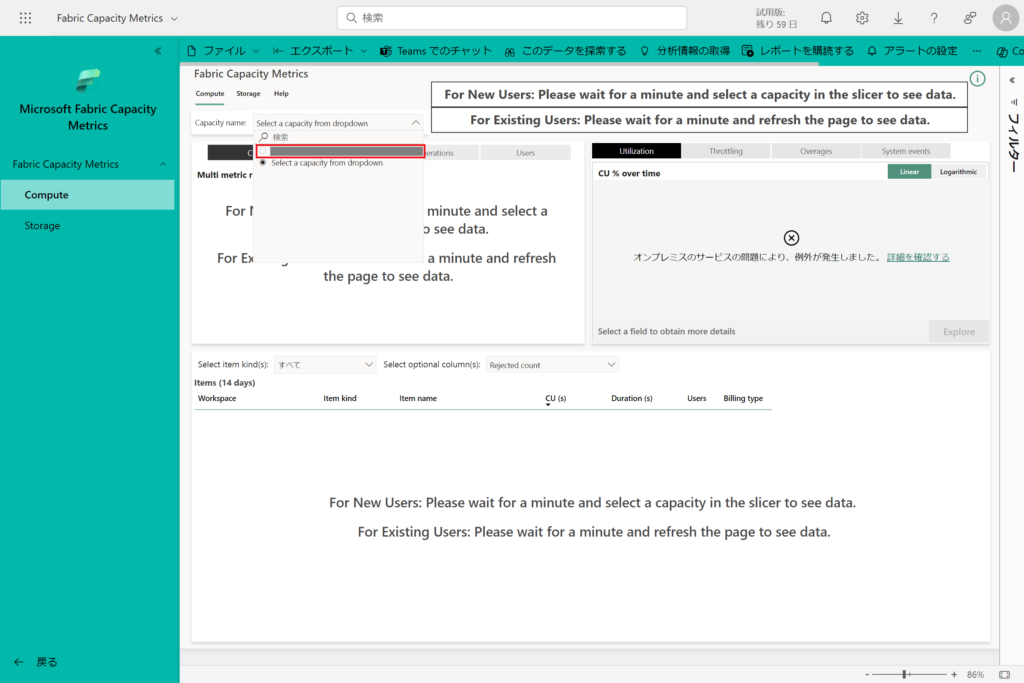Click the download arrow icon
1024x683 pixels.
pyautogui.click(x=898, y=18)
